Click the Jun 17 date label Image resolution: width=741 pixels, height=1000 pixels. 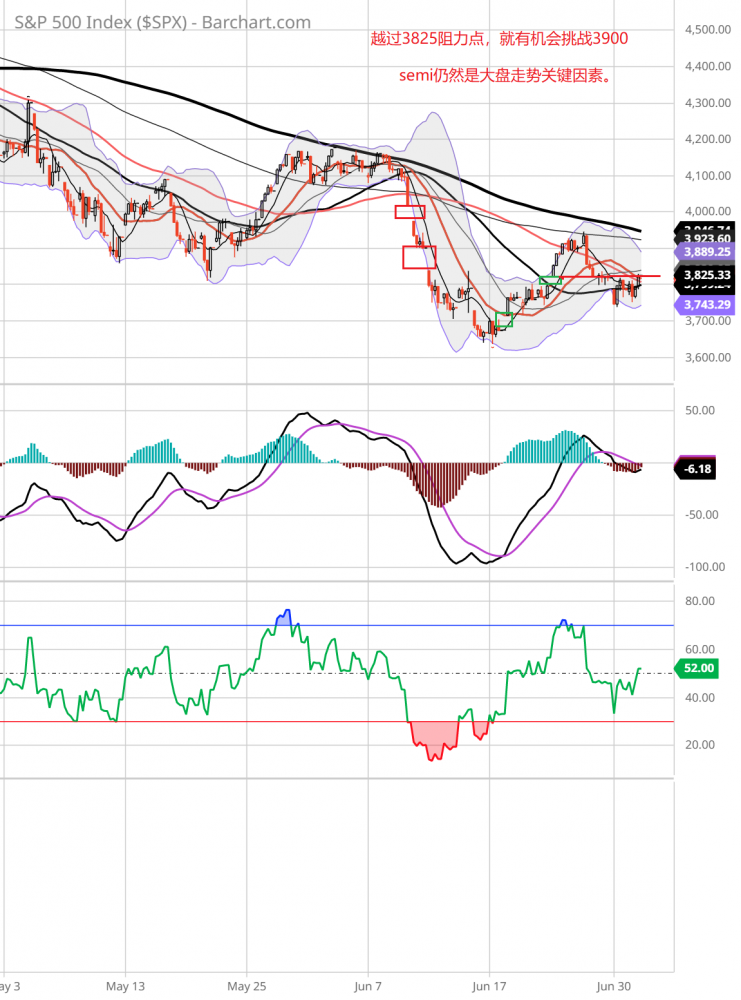click(x=489, y=985)
